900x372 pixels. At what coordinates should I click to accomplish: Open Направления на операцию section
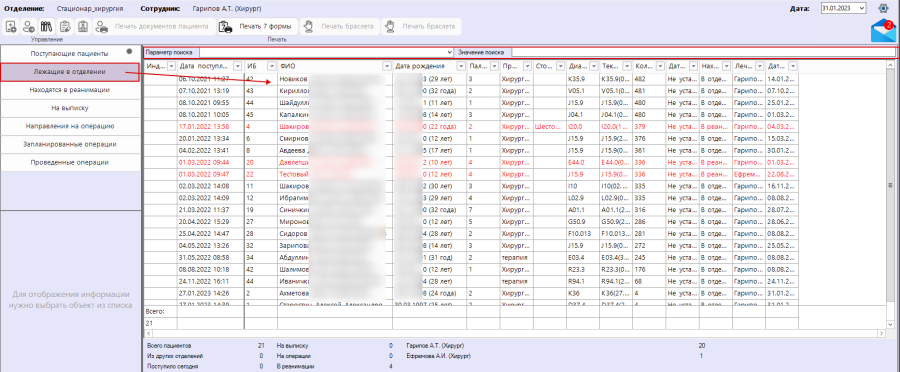tap(70, 126)
